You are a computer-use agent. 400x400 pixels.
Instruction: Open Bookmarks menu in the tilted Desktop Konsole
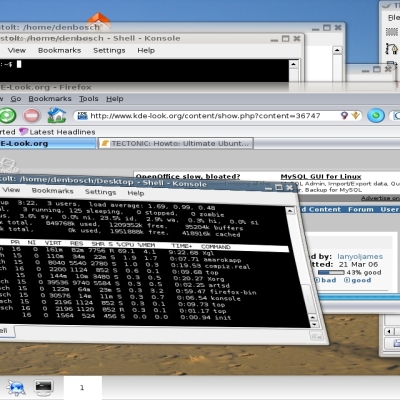pyautogui.click(x=52, y=191)
